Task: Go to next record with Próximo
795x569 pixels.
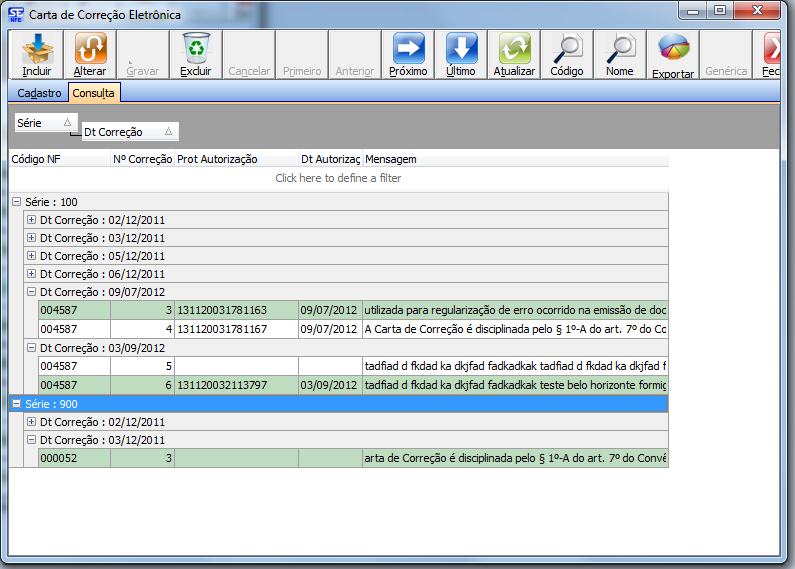Action: (408, 49)
